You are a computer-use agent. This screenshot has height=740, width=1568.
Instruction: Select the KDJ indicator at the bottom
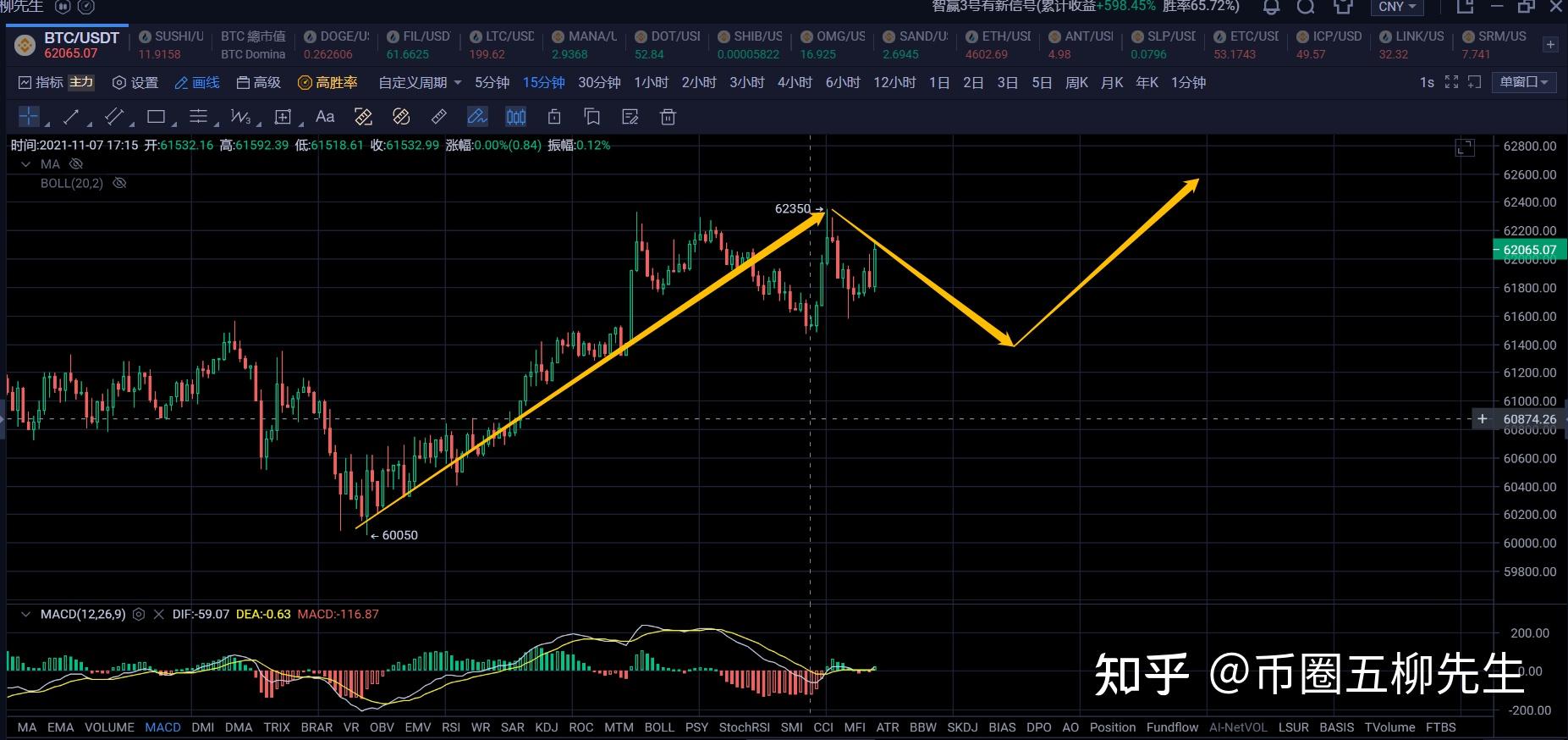[546, 727]
